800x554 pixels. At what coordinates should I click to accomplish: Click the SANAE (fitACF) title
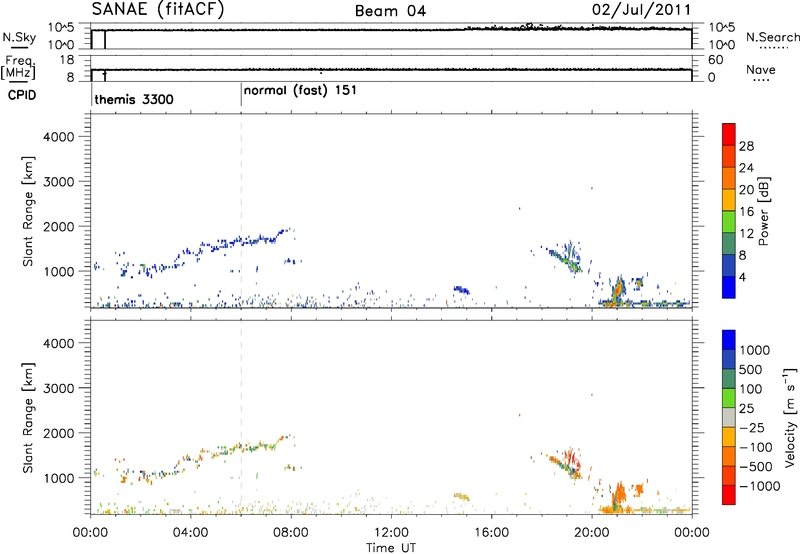pos(158,9)
